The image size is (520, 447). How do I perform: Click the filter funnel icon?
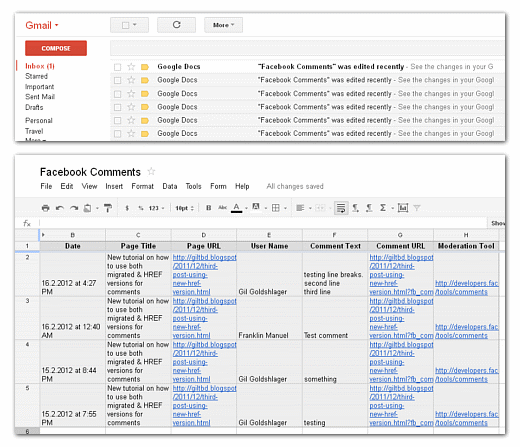[x=417, y=208]
